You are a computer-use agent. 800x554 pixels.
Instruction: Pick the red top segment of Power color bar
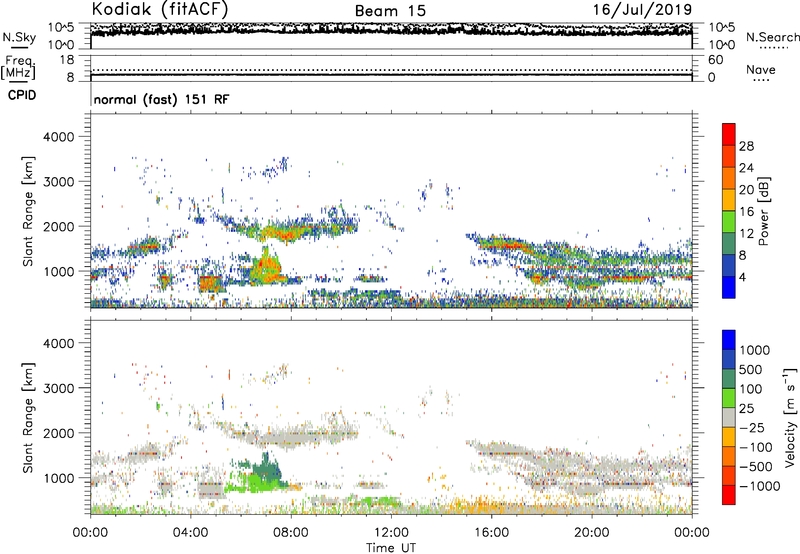click(729, 134)
